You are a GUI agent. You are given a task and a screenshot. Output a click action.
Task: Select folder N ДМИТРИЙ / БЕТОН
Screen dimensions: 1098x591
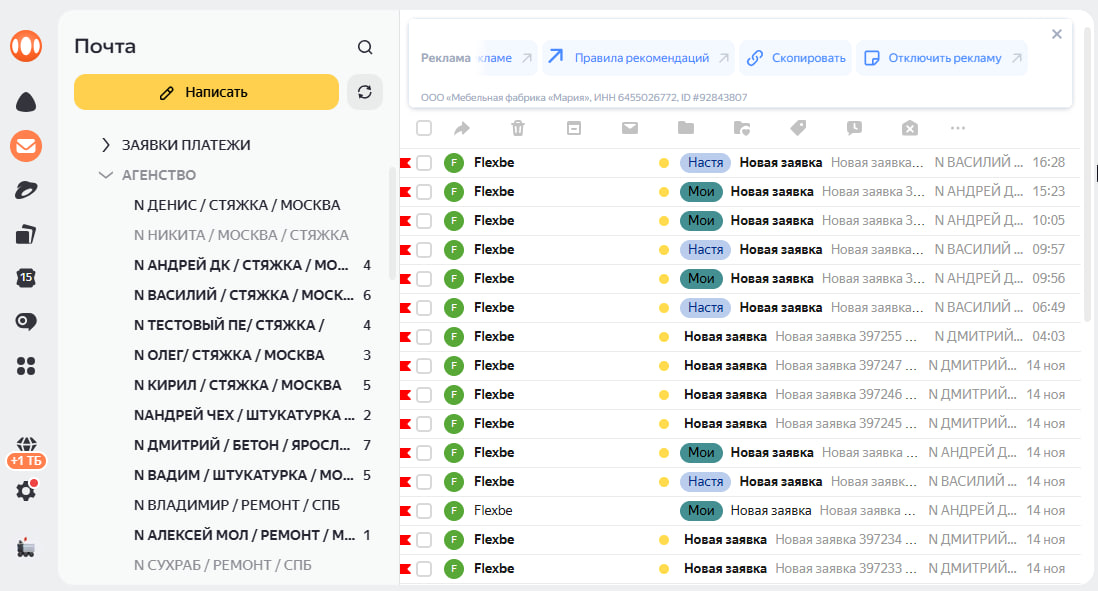coord(241,445)
